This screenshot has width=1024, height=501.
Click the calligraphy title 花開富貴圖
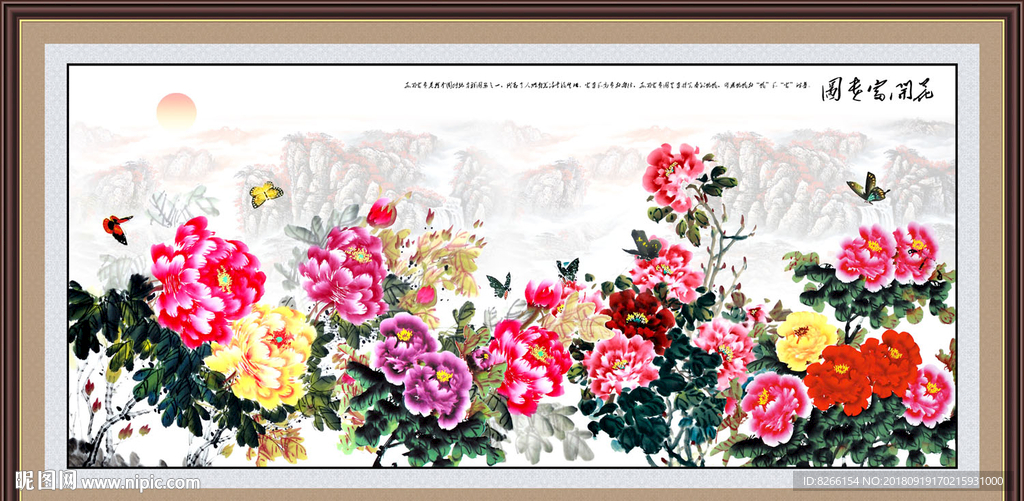[x=878, y=89]
